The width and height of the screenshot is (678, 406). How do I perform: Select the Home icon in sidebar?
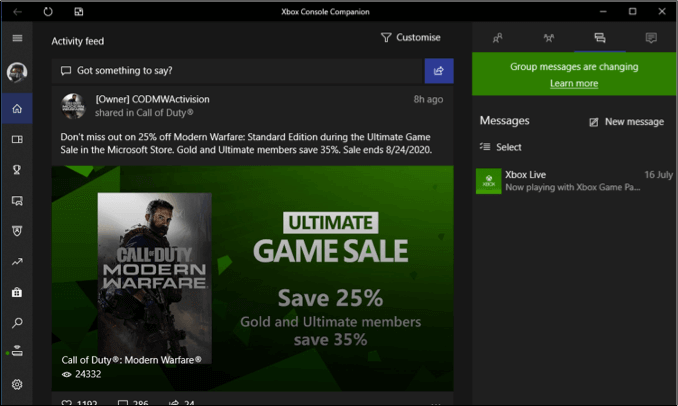[x=17, y=109]
